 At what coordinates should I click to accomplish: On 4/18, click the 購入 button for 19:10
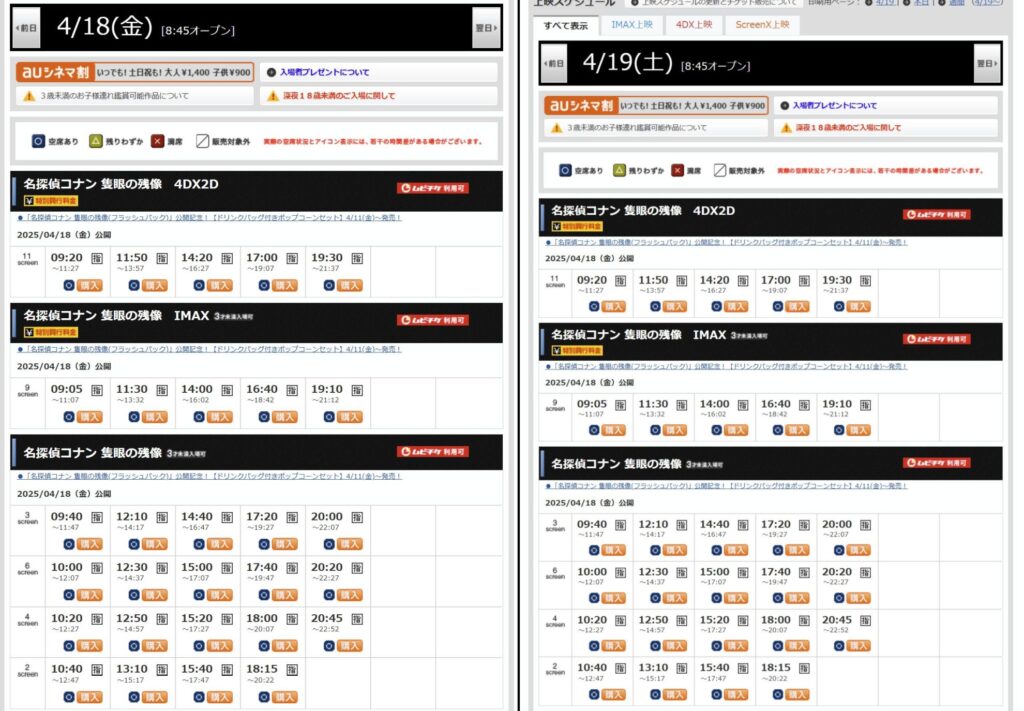click(x=349, y=417)
